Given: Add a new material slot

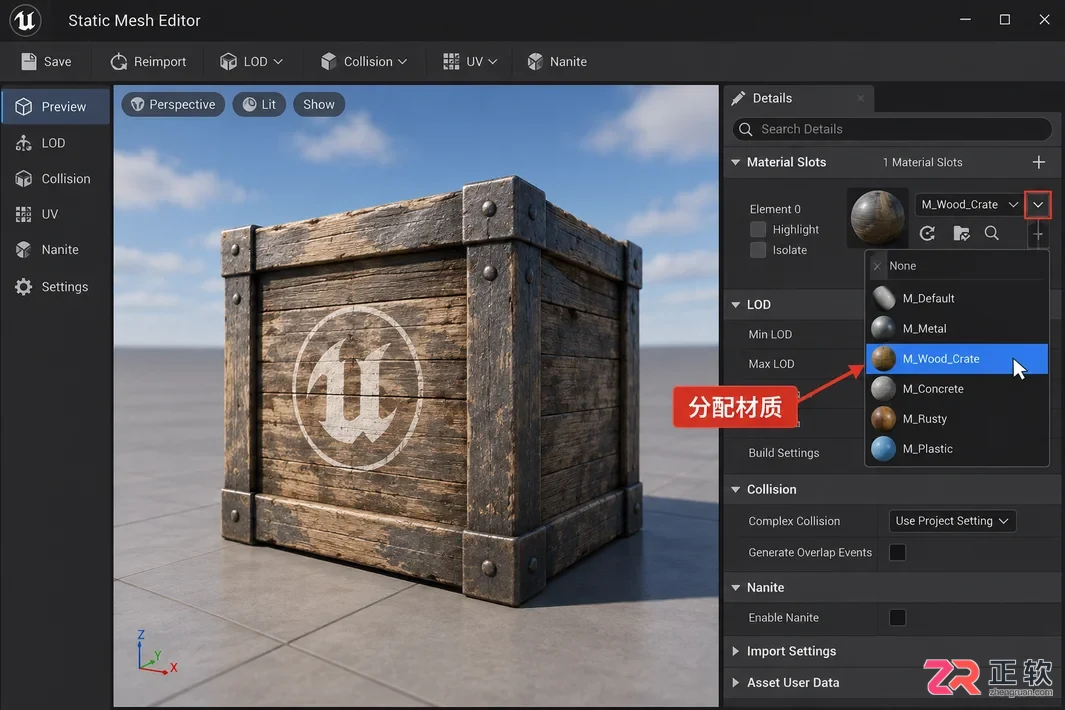Looking at the screenshot, I should coord(1039,162).
